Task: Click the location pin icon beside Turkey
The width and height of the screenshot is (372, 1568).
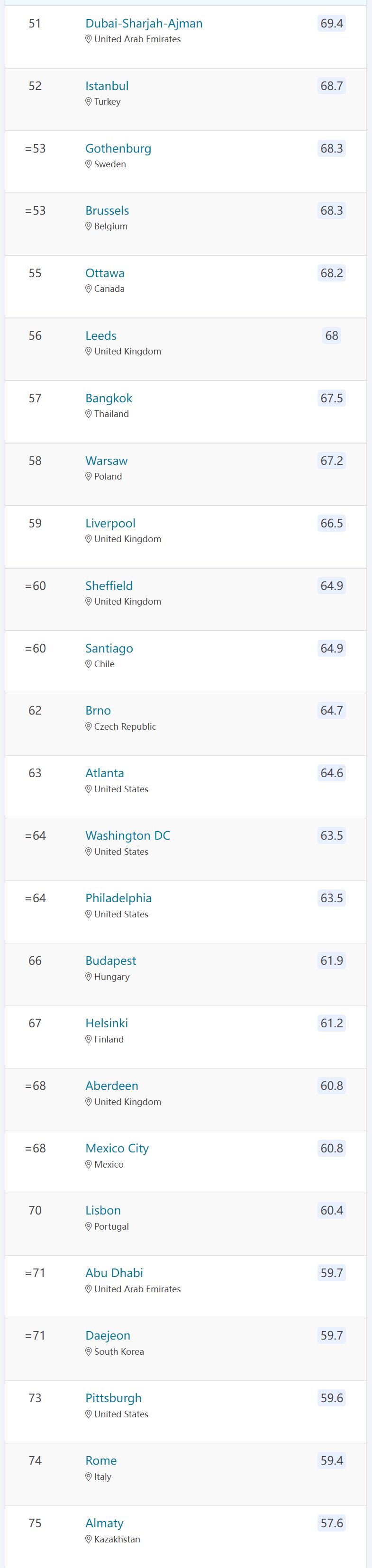Action: (x=88, y=102)
